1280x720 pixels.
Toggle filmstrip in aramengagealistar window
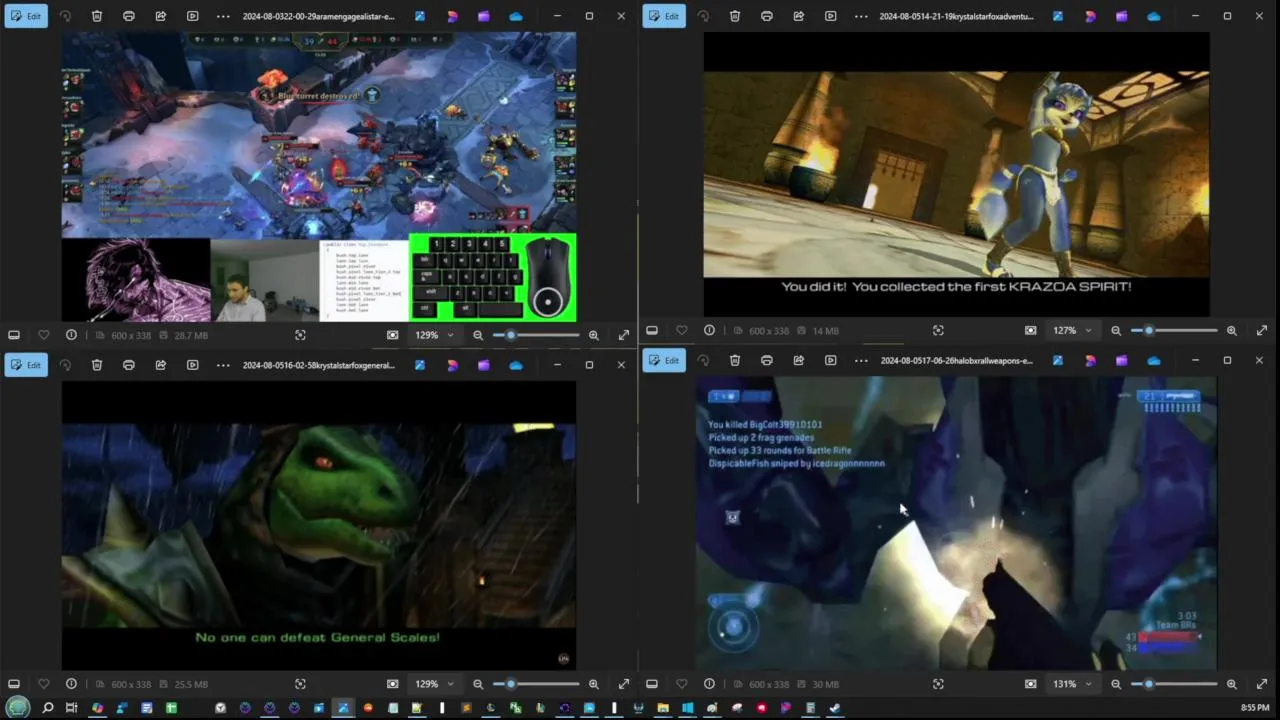[x=14, y=335]
